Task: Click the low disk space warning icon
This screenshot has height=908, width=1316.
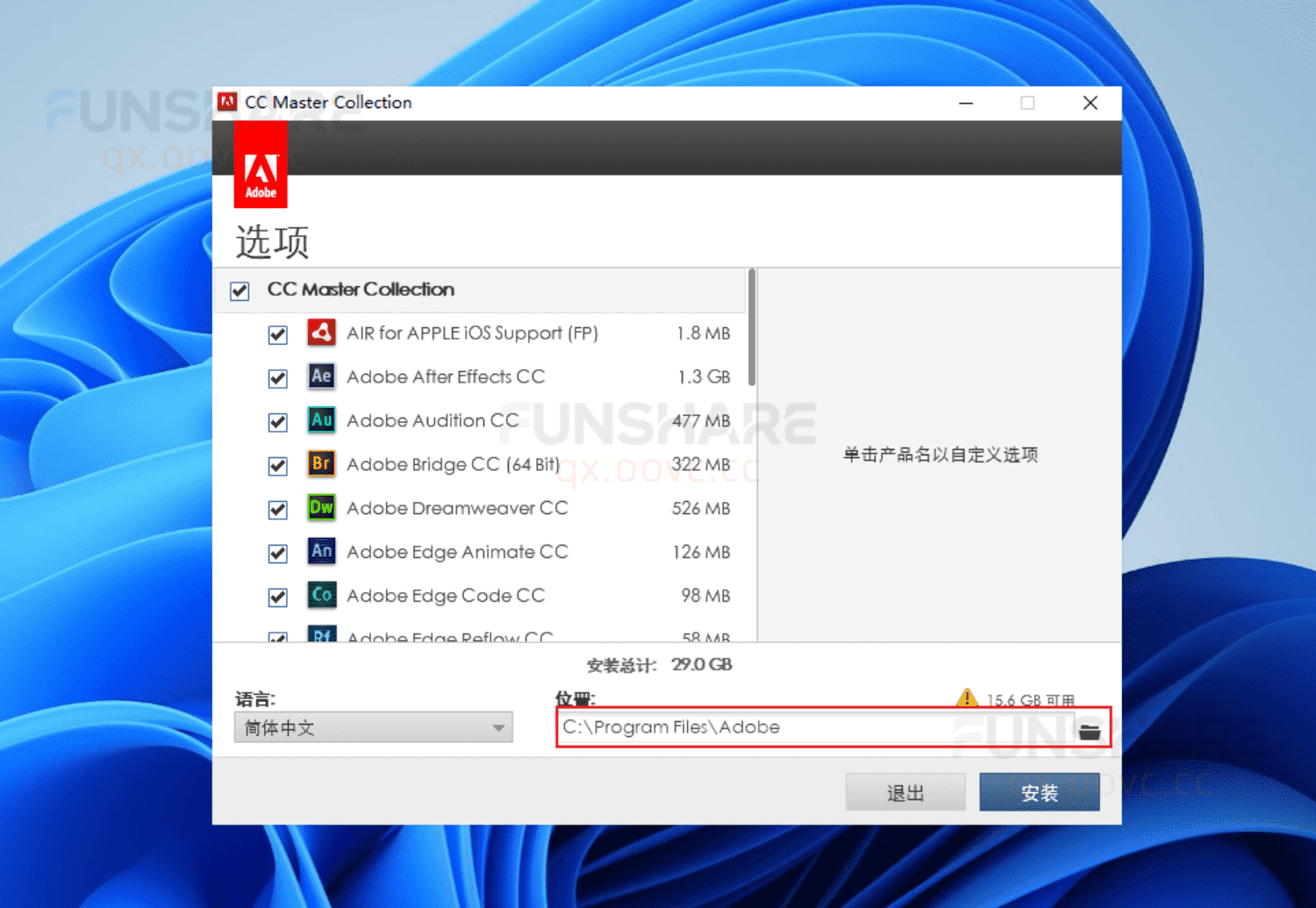Action: pyautogui.click(x=967, y=698)
